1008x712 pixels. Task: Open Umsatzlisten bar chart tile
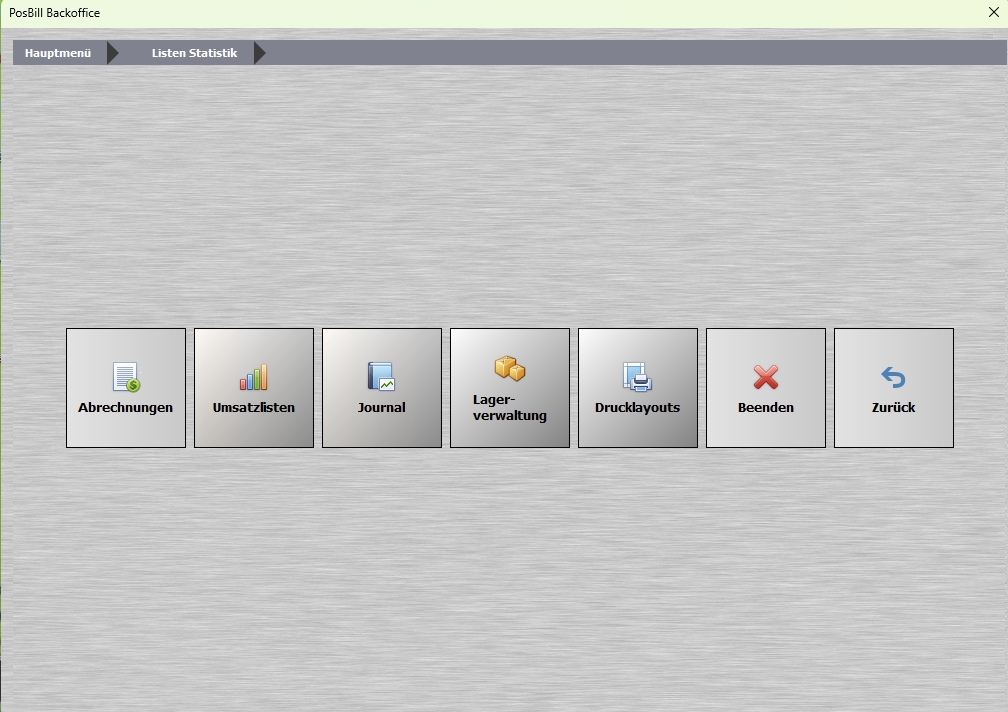pos(254,388)
